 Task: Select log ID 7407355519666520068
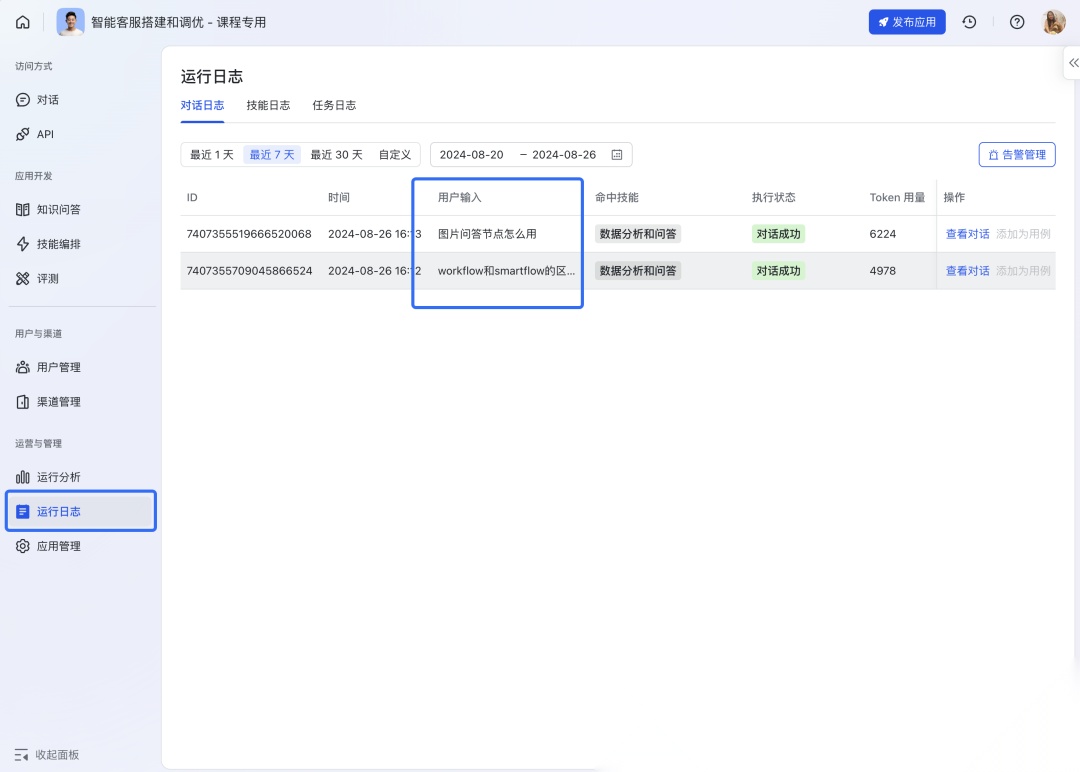pos(249,234)
